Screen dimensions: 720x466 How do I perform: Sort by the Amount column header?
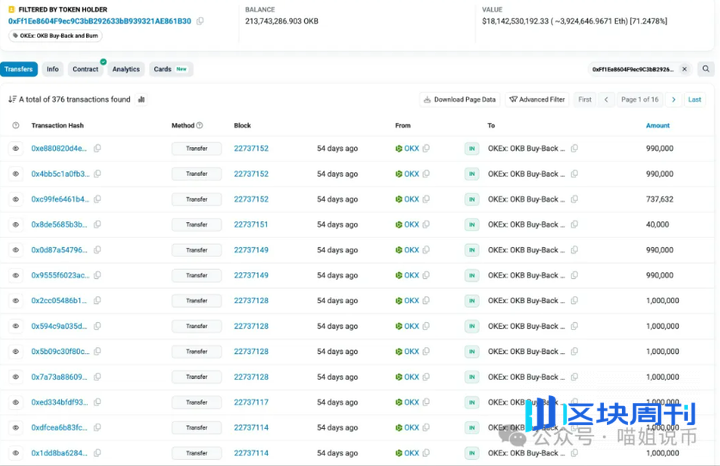coord(658,125)
